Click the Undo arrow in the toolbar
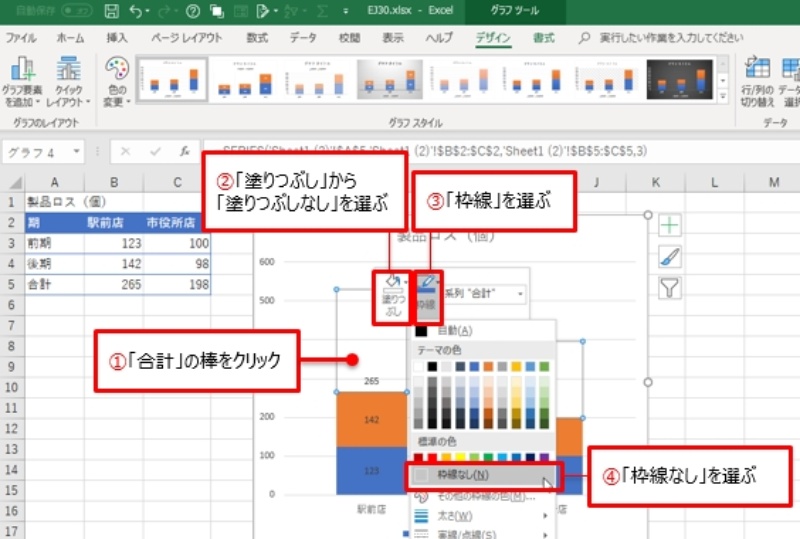The width and height of the screenshot is (800, 539). click(x=135, y=12)
